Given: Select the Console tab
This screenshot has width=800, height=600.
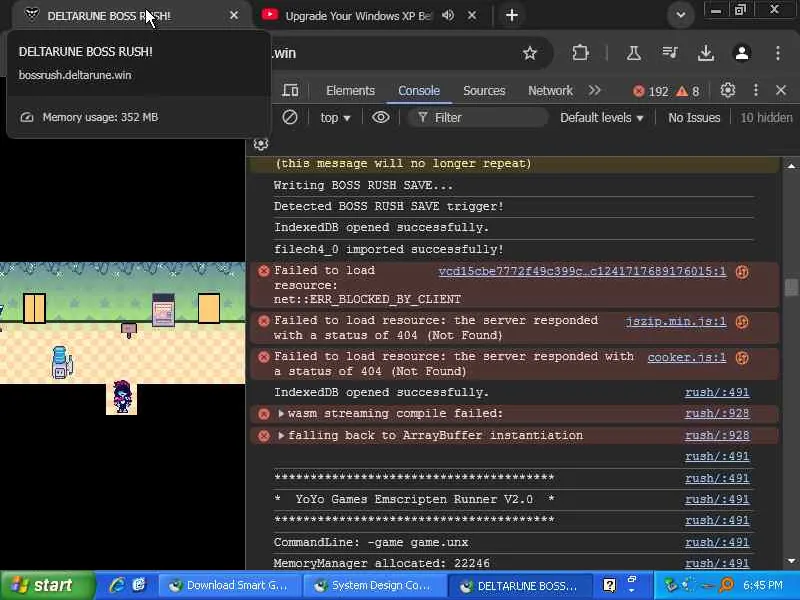Looking at the screenshot, I should coord(419,91).
